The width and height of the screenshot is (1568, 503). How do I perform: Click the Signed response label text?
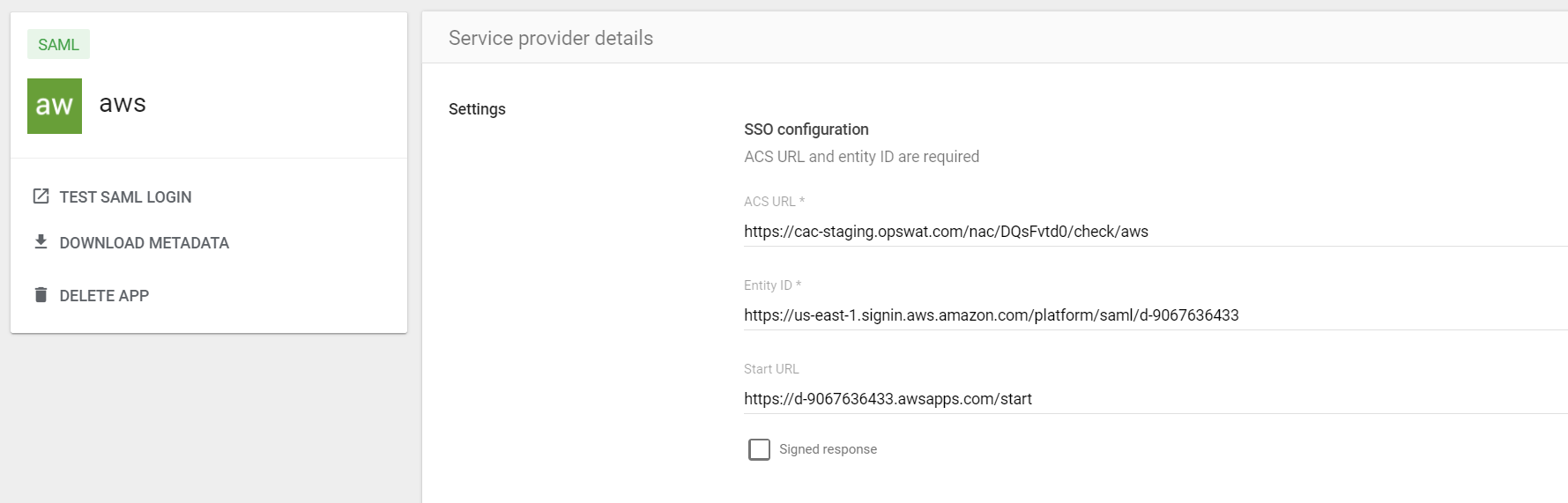(828, 449)
